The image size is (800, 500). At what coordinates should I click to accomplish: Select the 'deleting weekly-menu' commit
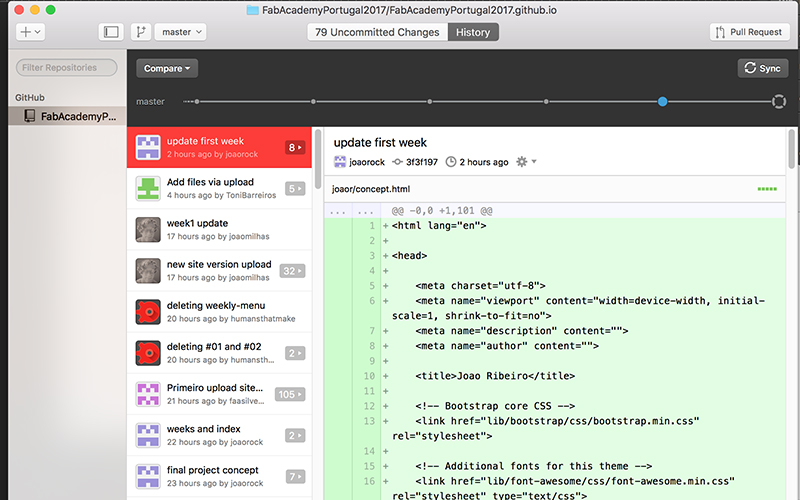click(x=219, y=312)
